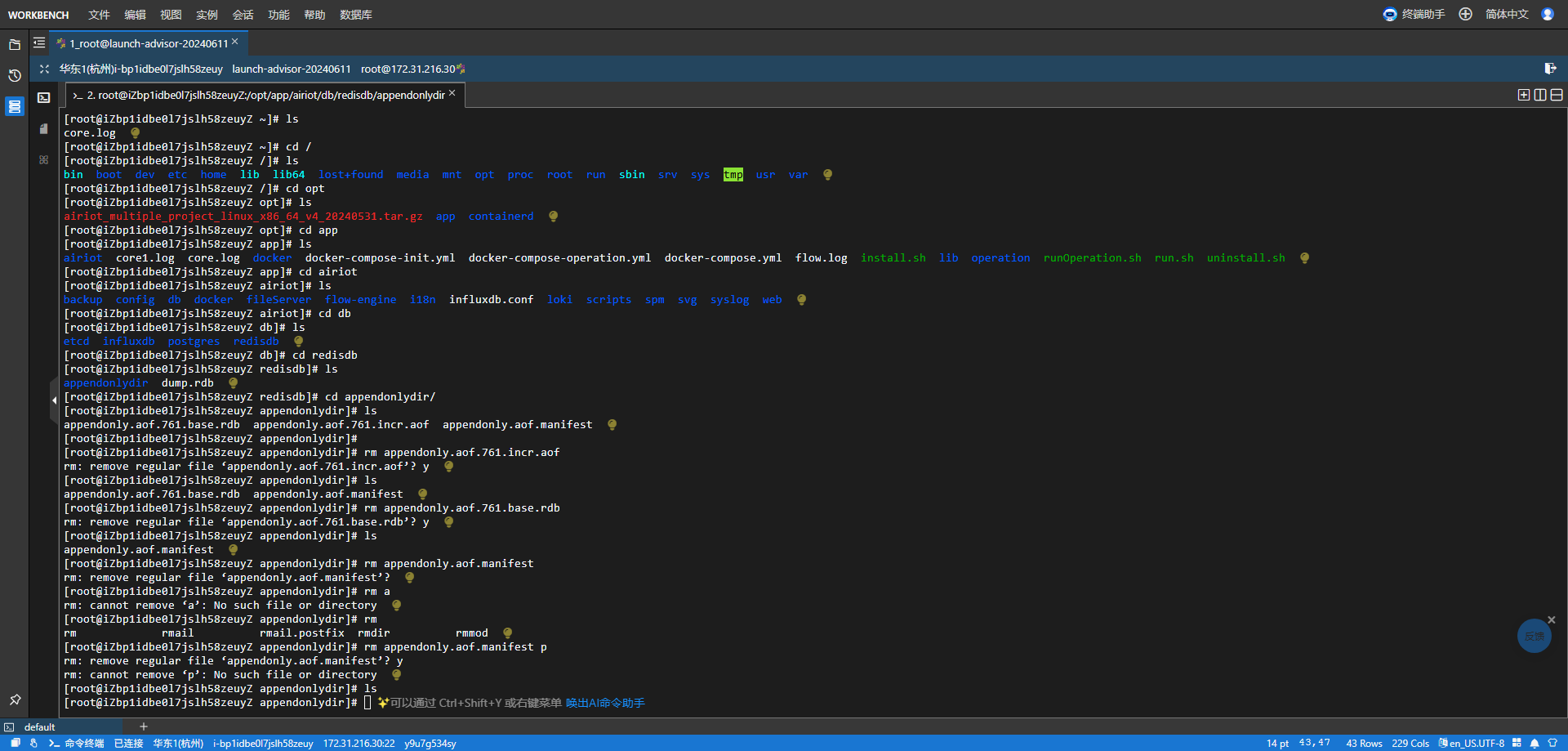Click the 已连接 connection status
This screenshot has width=1568, height=751.
click(x=128, y=743)
